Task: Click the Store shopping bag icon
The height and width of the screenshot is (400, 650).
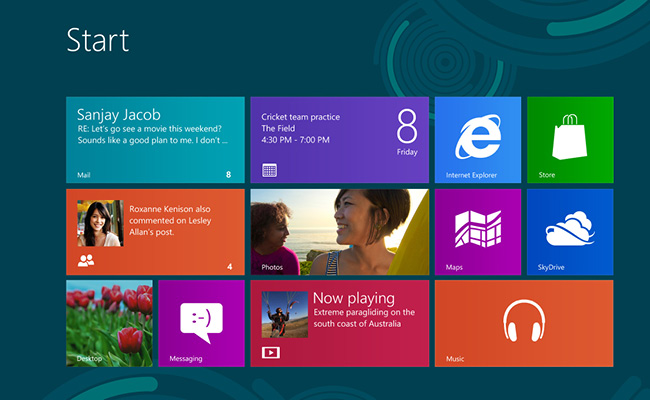Action: [x=570, y=136]
